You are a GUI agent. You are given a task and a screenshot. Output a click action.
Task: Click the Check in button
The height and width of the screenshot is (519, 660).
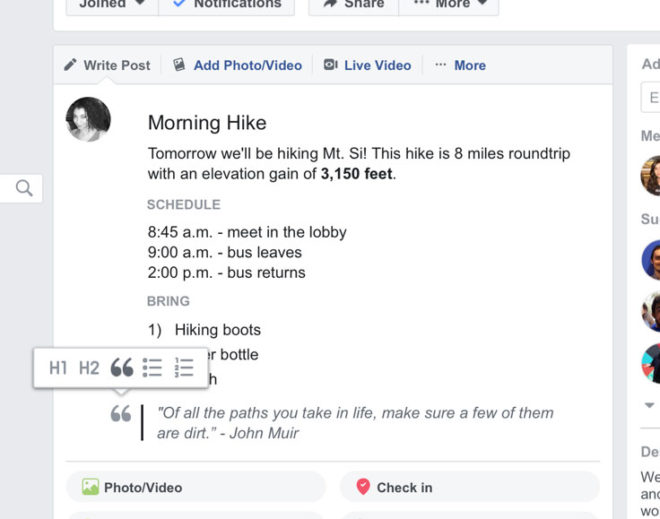(x=470, y=487)
